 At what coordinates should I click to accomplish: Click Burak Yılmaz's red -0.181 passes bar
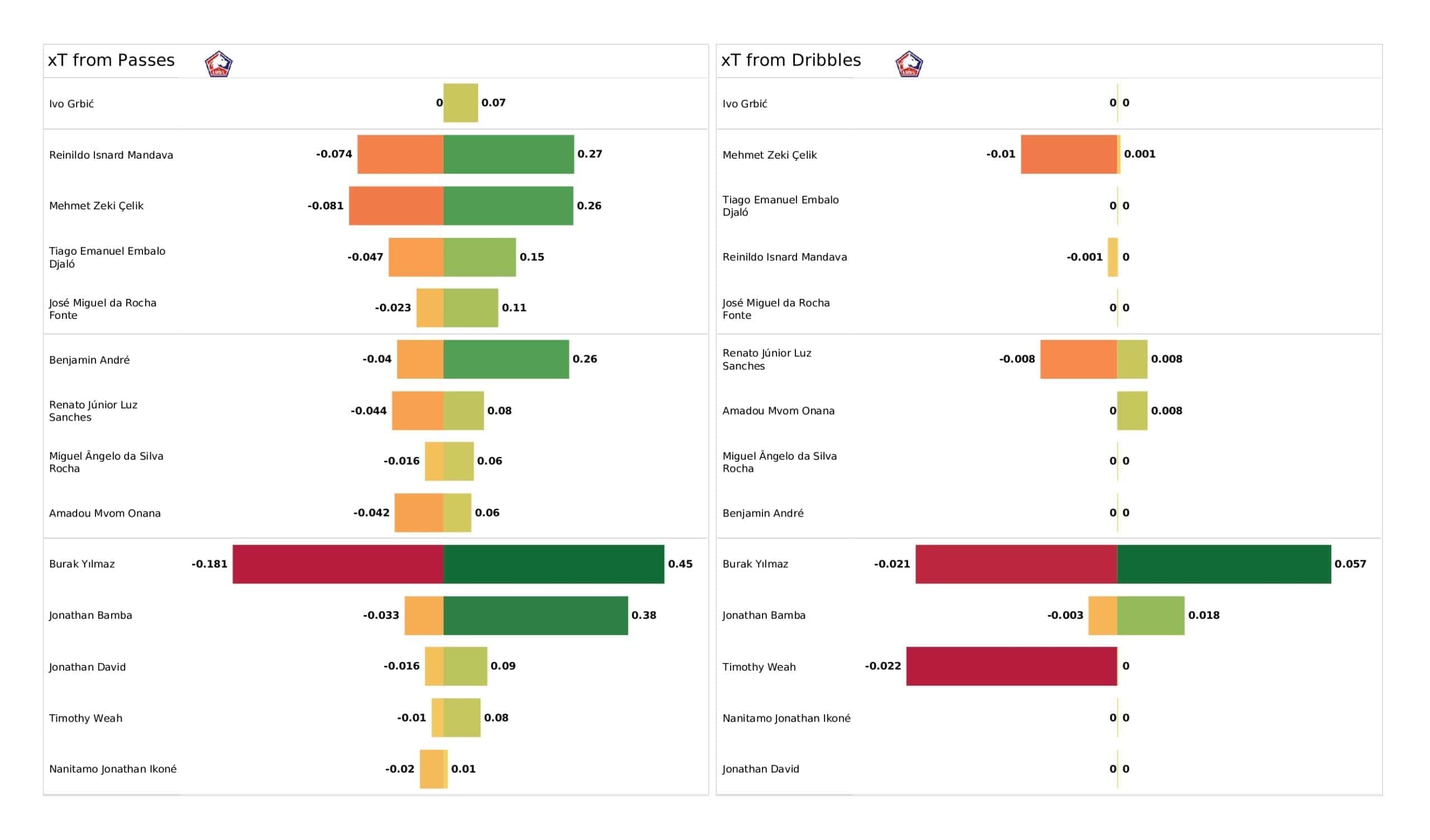tap(338, 564)
